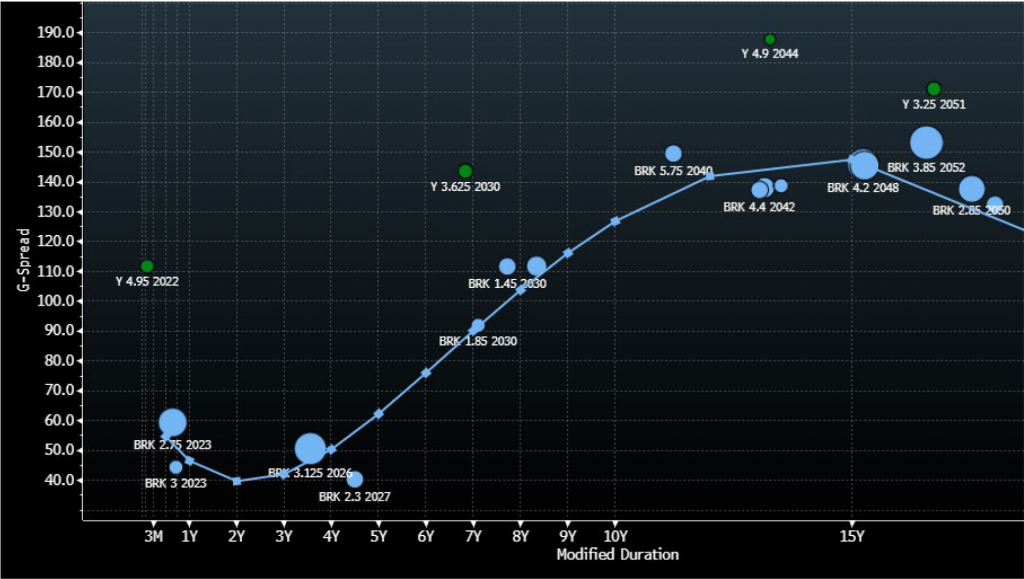Select the curve marker at 6Y duration
The width and height of the screenshot is (1024, 579).
[x=426, y=373]
